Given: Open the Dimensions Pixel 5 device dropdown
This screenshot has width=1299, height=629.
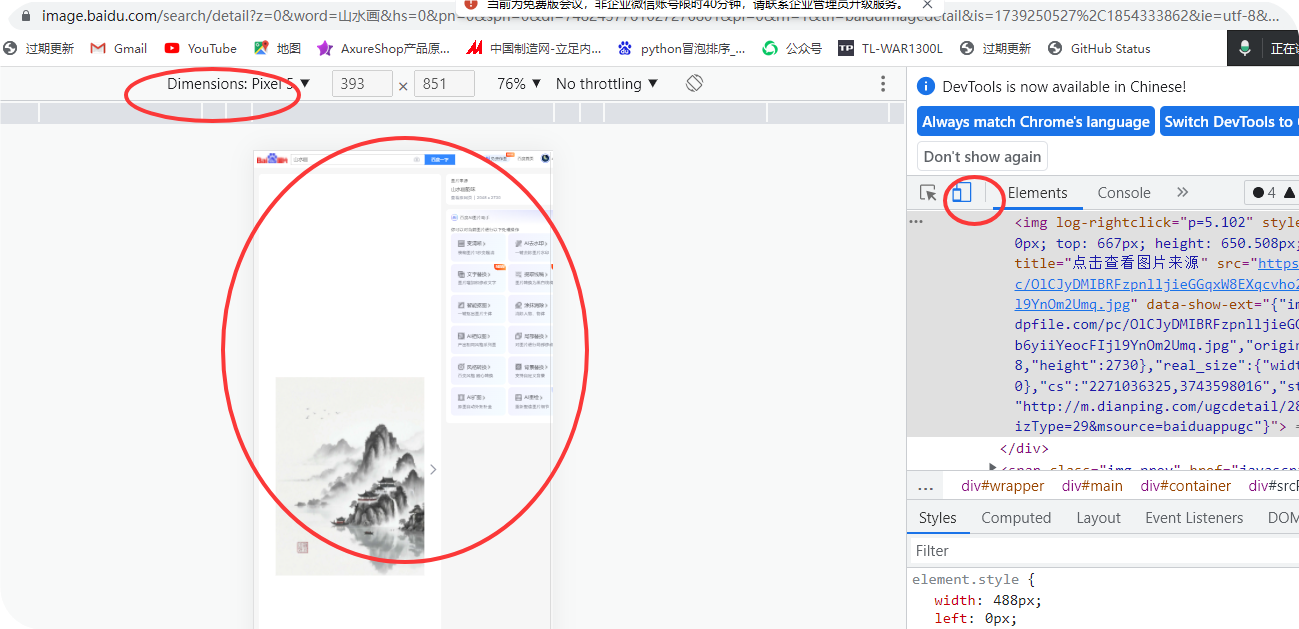Looking at the screenshot, I should tap(239, 84).
